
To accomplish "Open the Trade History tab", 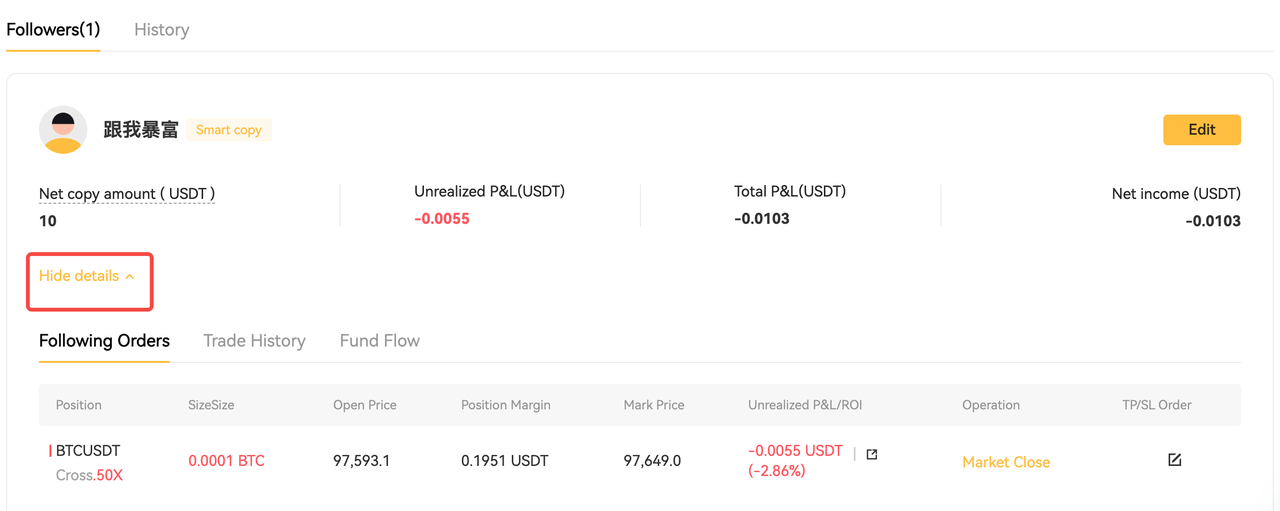I will pyautogui.click(x=254, y=341).
